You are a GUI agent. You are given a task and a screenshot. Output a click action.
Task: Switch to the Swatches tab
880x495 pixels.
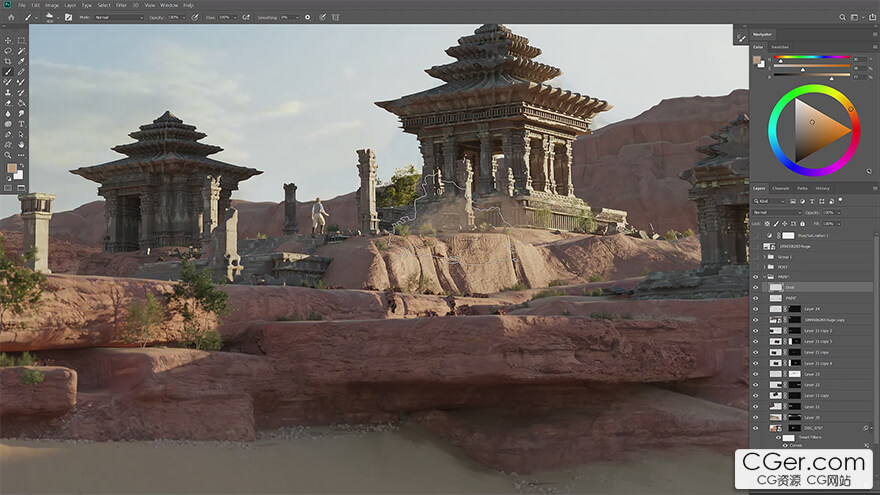(x=780, y=47)
